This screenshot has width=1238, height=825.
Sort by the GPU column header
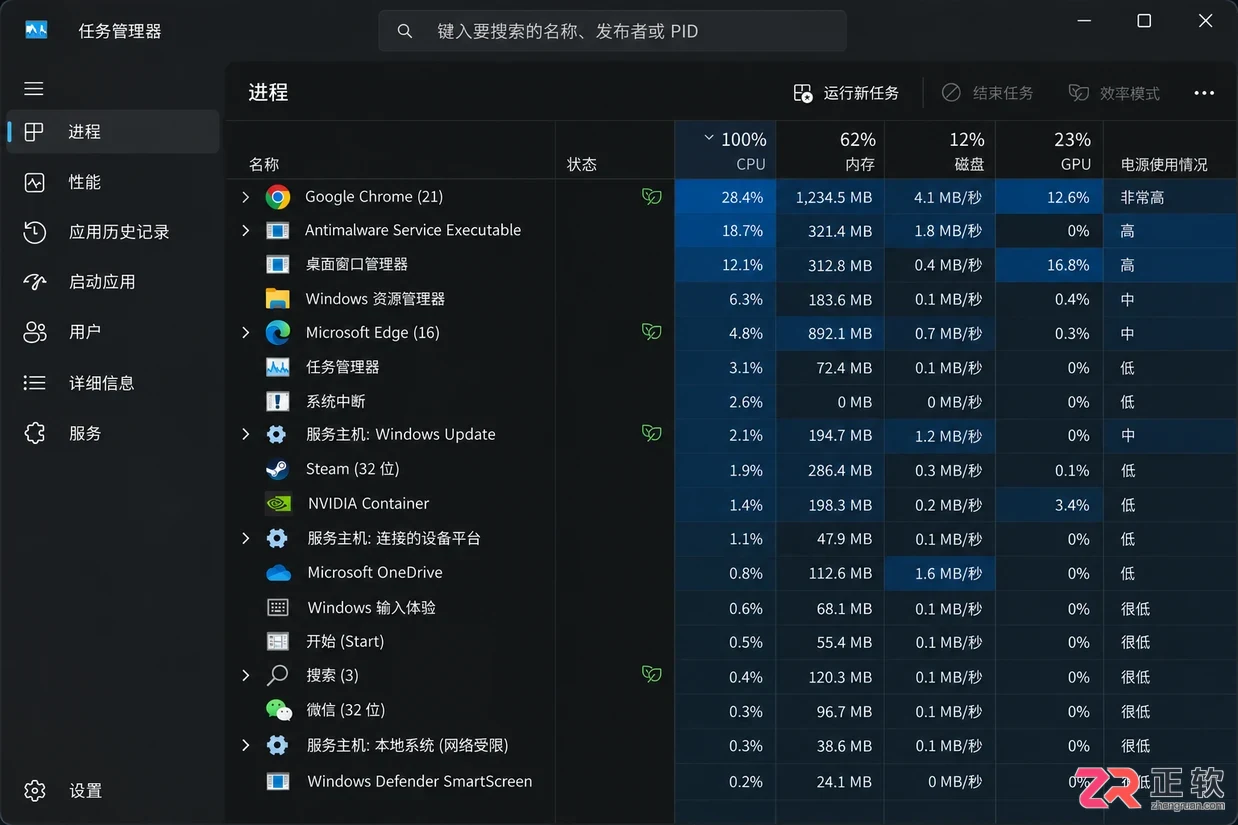1050,151
